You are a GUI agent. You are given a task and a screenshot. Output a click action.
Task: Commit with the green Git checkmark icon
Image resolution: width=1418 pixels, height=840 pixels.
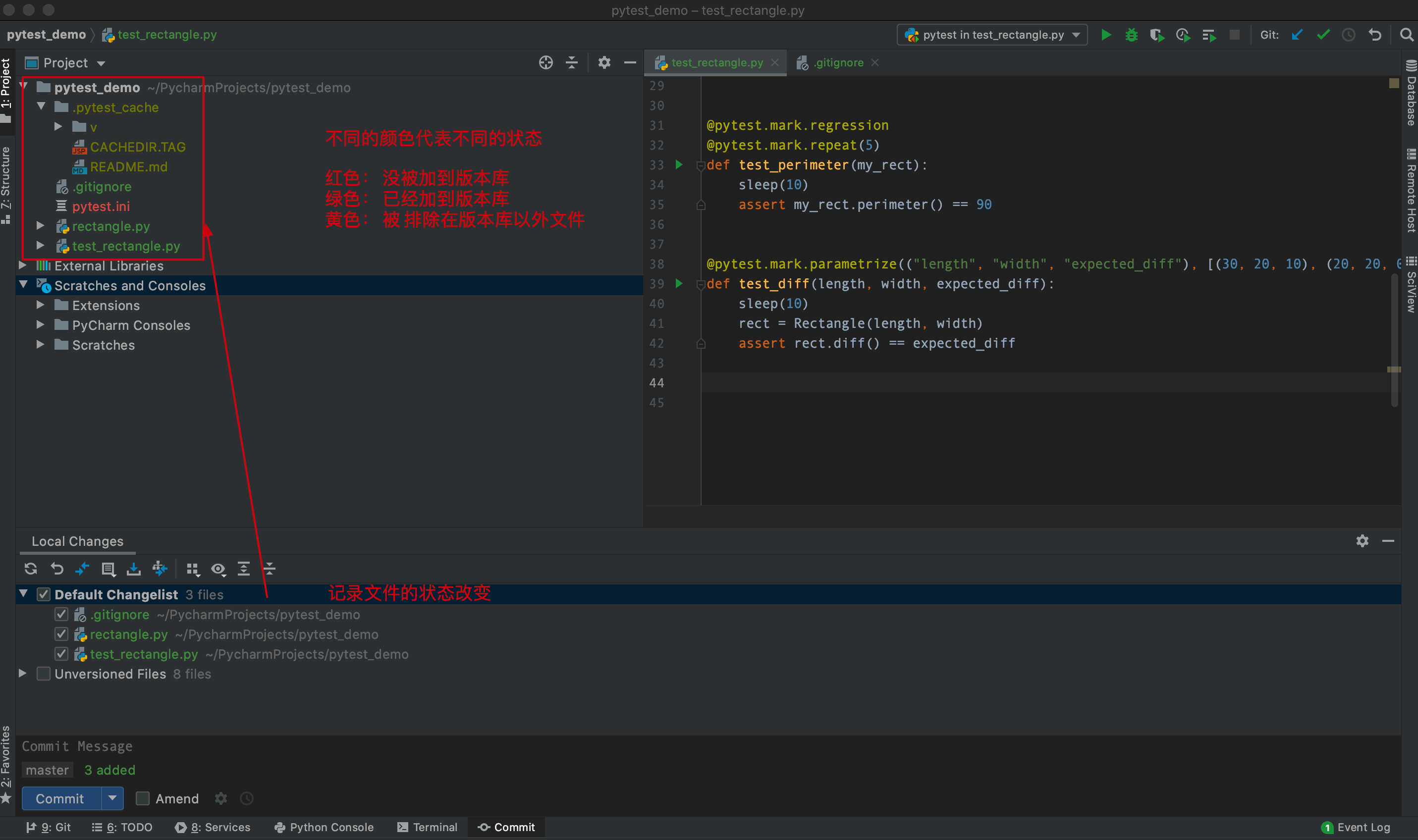[1323, 35]
